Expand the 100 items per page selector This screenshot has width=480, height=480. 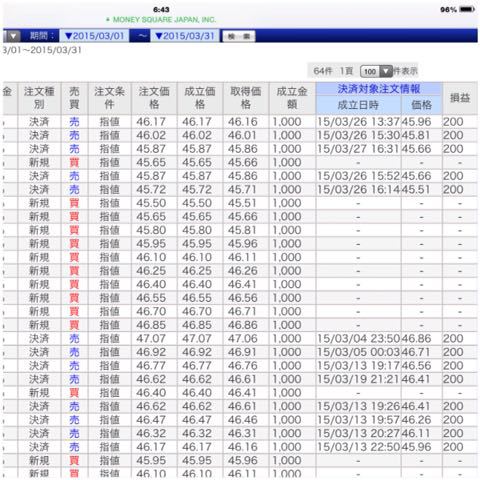click(376, 71)
